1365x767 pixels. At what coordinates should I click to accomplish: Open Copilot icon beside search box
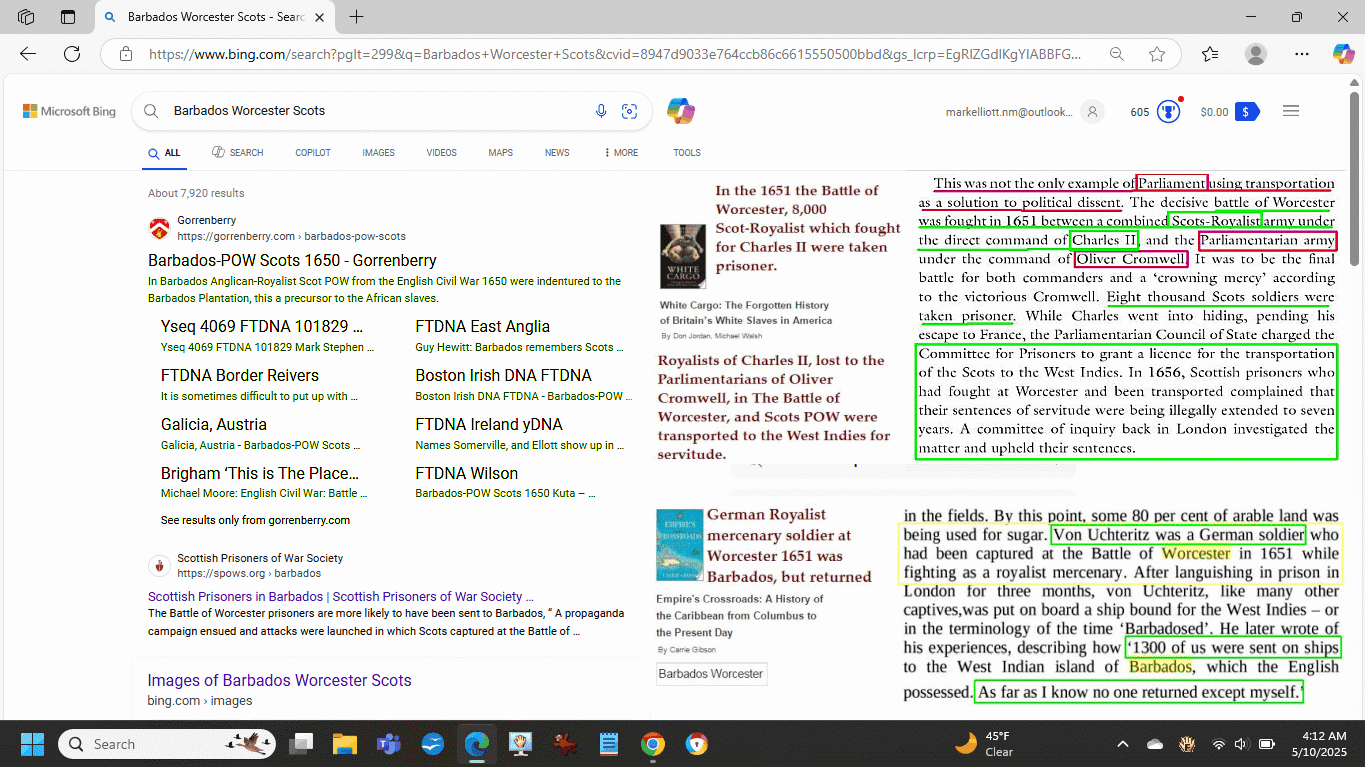tap(681, 111)
